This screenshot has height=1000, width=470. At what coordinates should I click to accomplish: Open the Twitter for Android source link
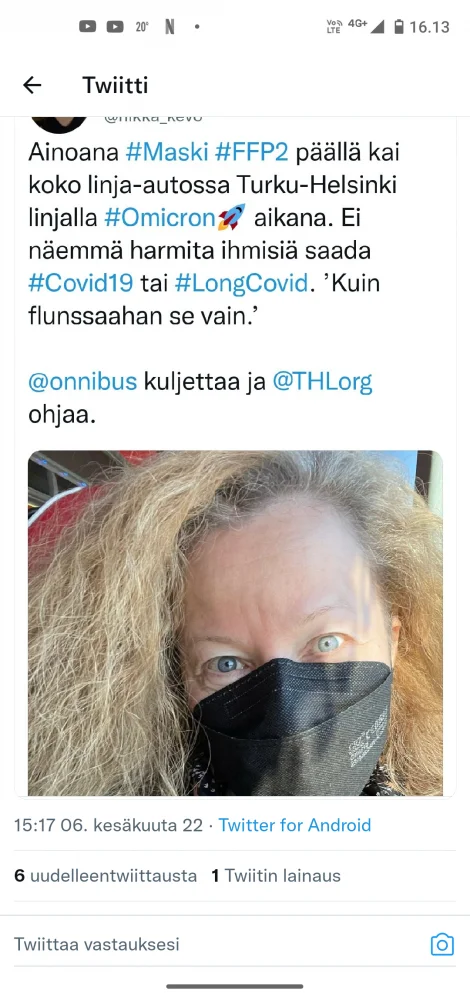295,825
